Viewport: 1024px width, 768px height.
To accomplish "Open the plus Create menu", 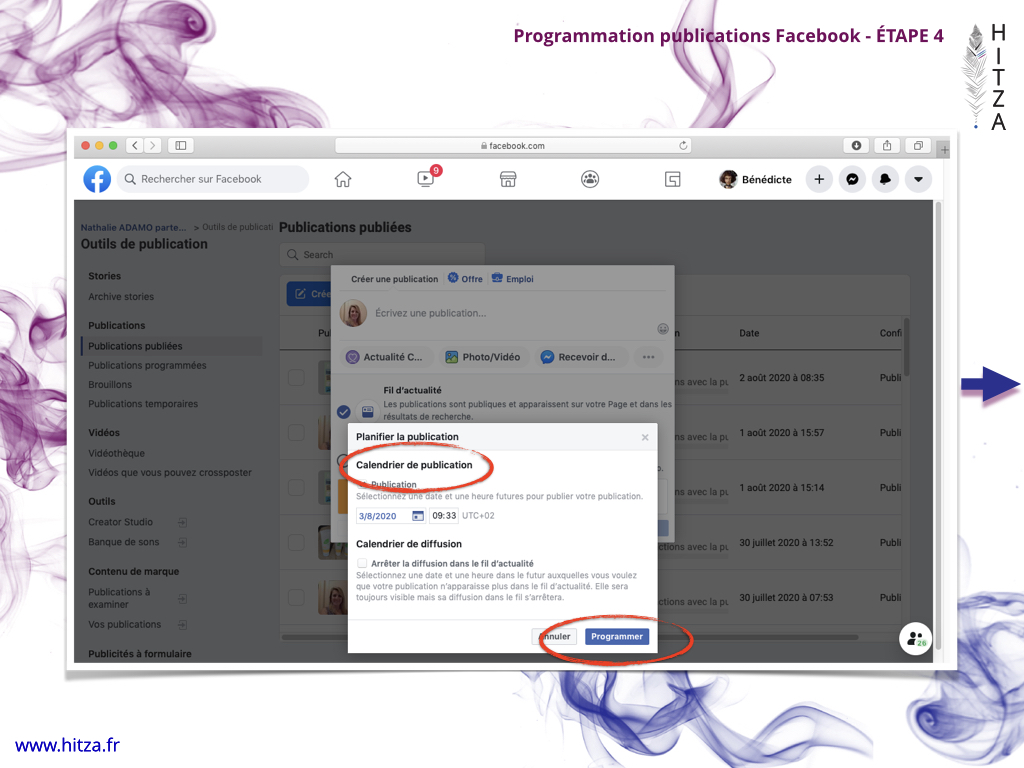I will (x=819, y=179).
